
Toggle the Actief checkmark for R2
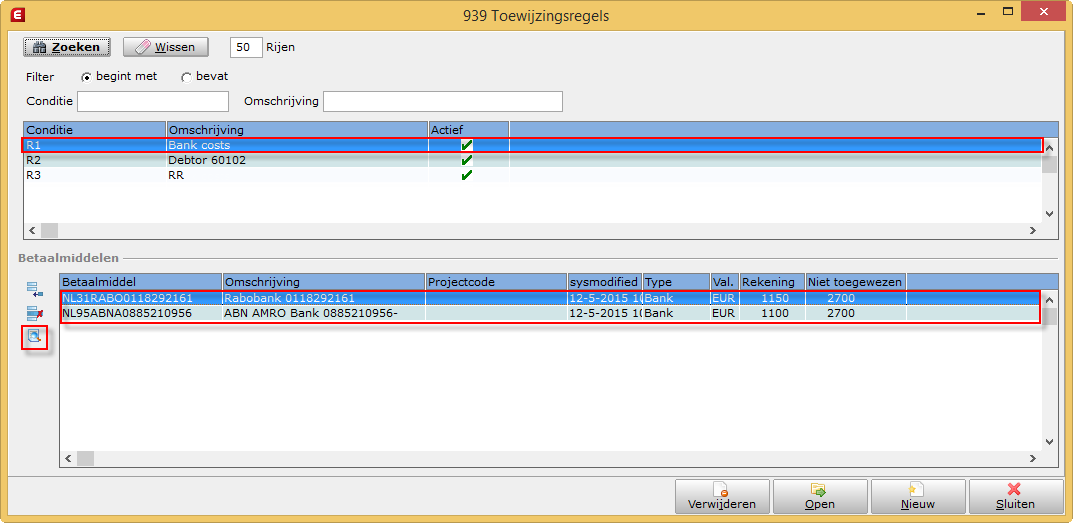click(466, 160)
